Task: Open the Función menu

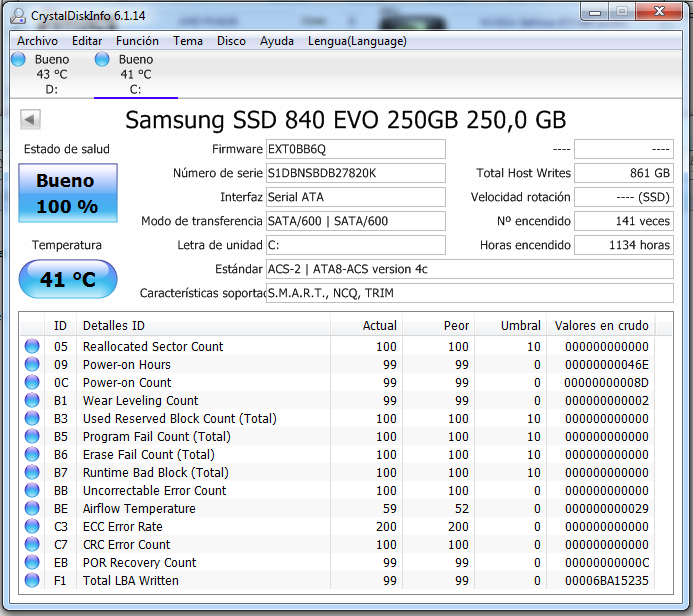Action: click(x=137, y=41)
